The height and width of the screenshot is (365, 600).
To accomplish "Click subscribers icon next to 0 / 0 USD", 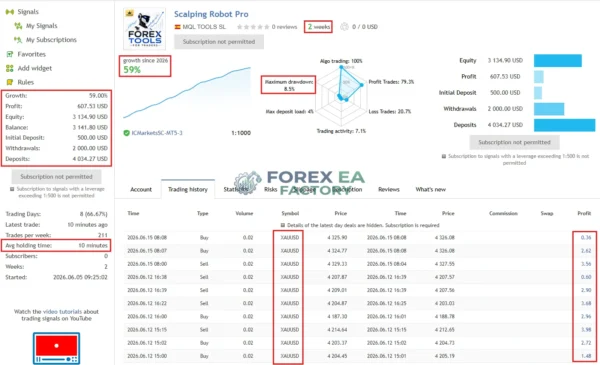I will (344, 27).
